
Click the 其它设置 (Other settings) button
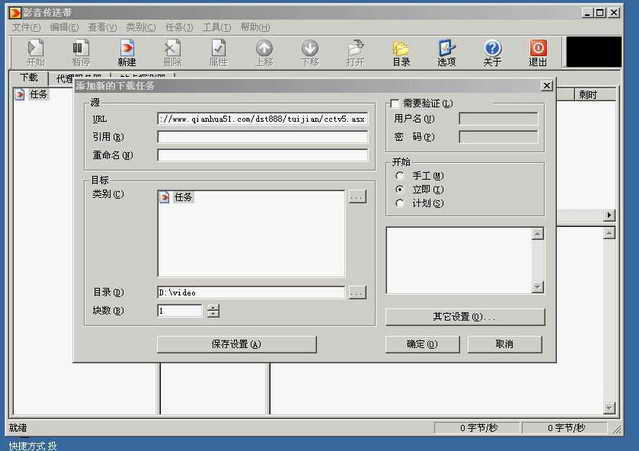465,317
